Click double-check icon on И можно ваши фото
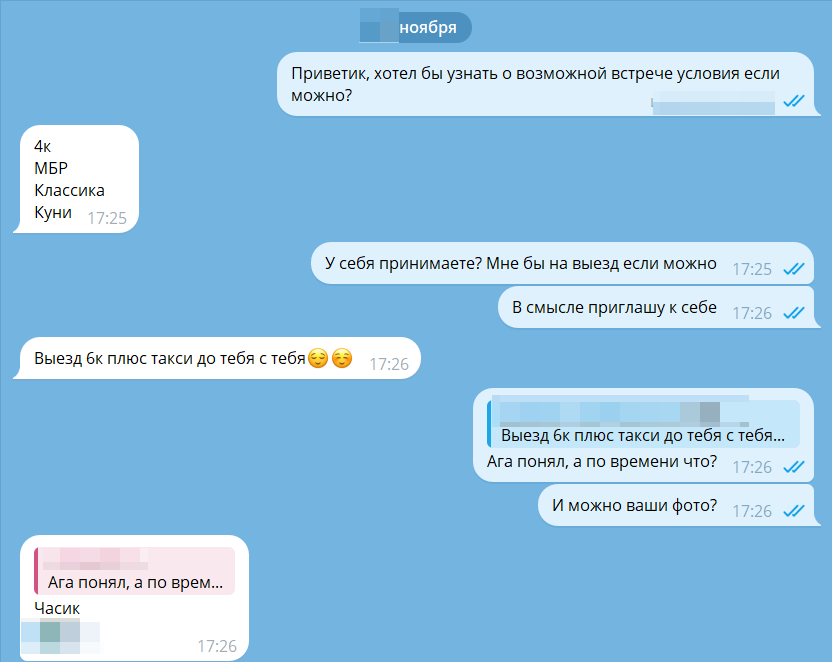832x662 pixels. click(794, 511)
